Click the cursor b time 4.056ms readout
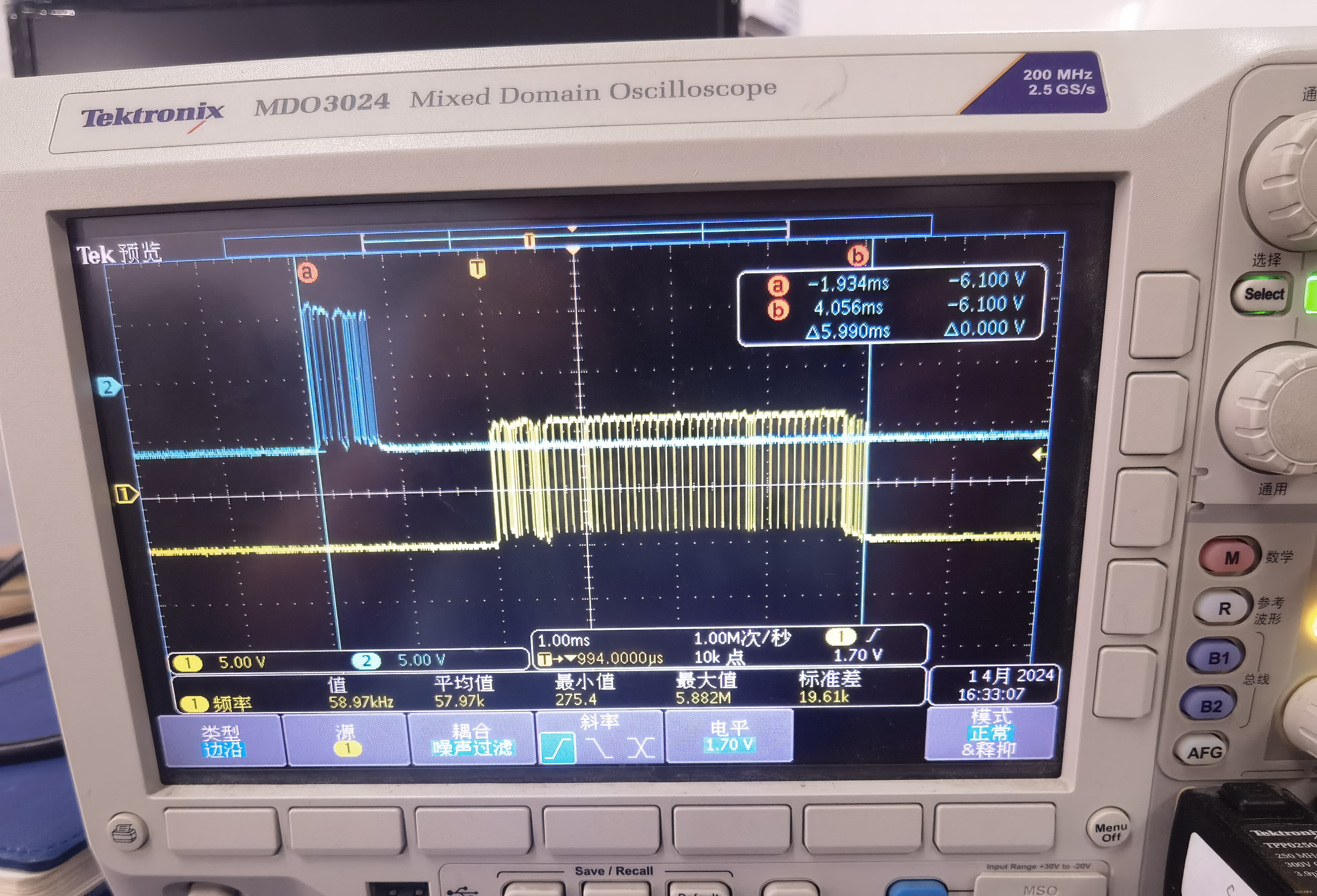This screenshot has height=896, width=1317. (848, 308)
